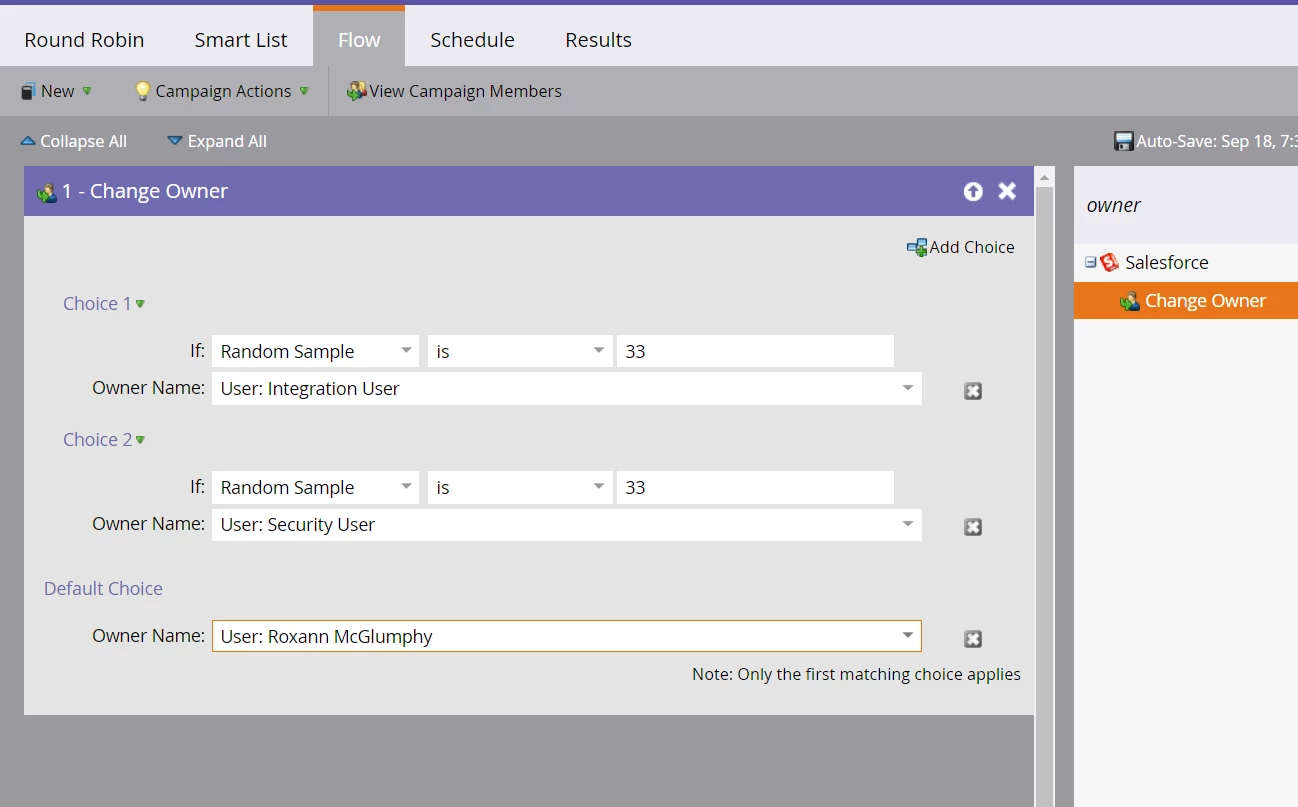Click the Auto-Save disk icon
The image size is (1298, 807).
click(x=1124, y=141)
